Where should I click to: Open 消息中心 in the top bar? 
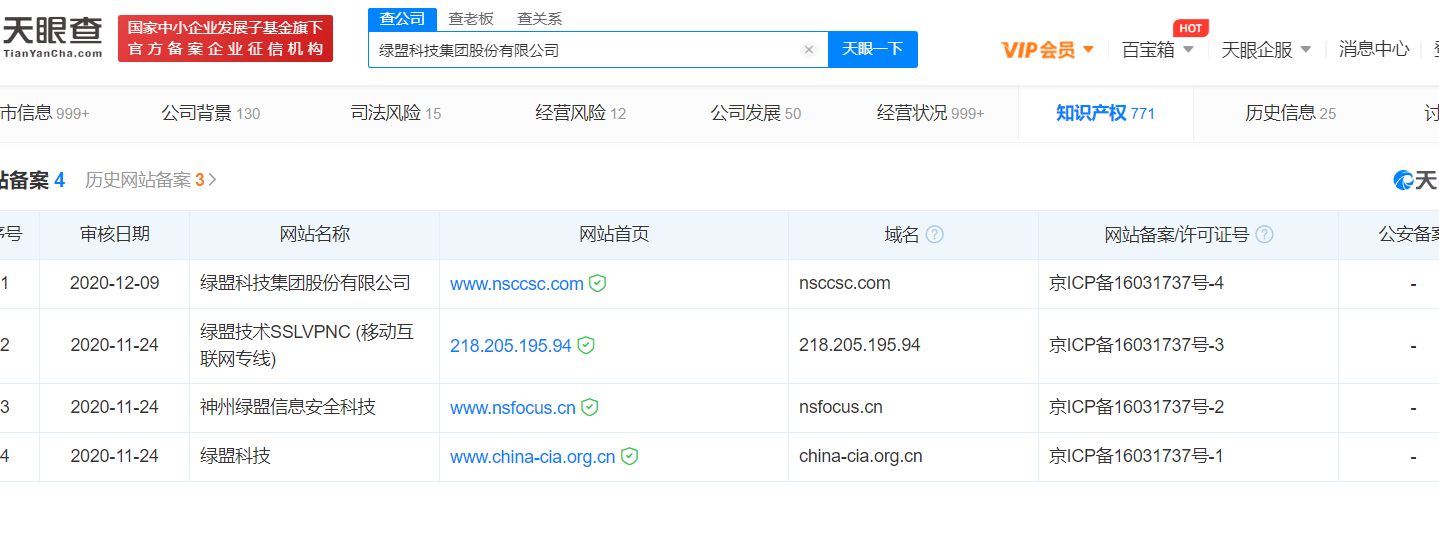(x=1374, y=49)
